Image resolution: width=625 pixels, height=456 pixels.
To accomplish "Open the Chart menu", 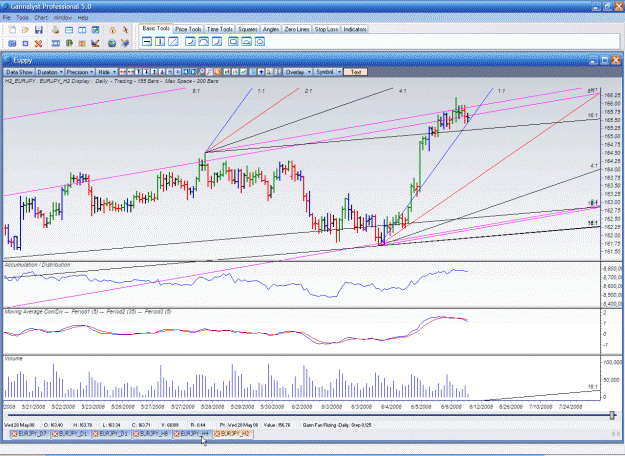I will point(41,18).
